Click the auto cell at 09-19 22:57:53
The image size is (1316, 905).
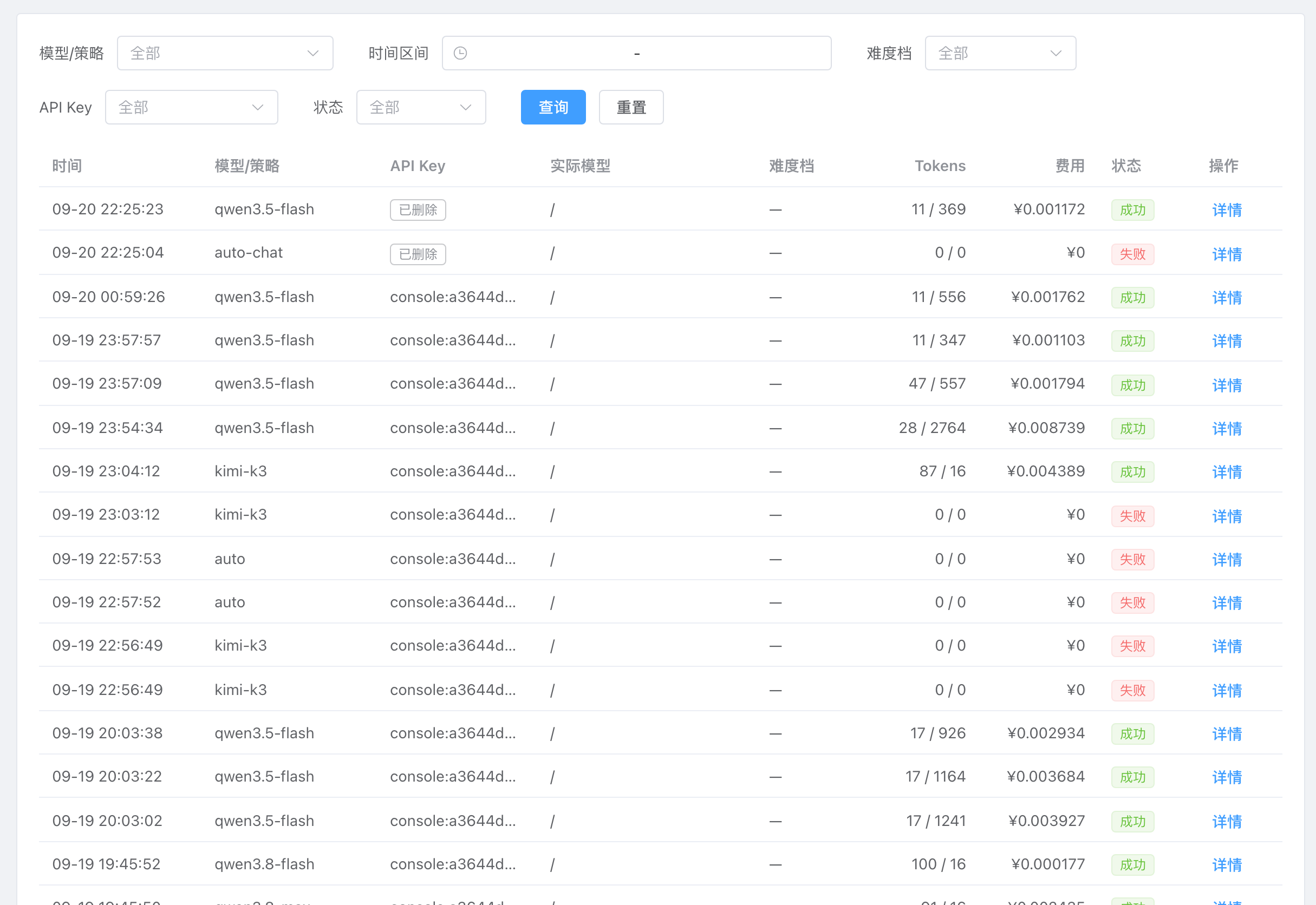[x=230, y=559]
